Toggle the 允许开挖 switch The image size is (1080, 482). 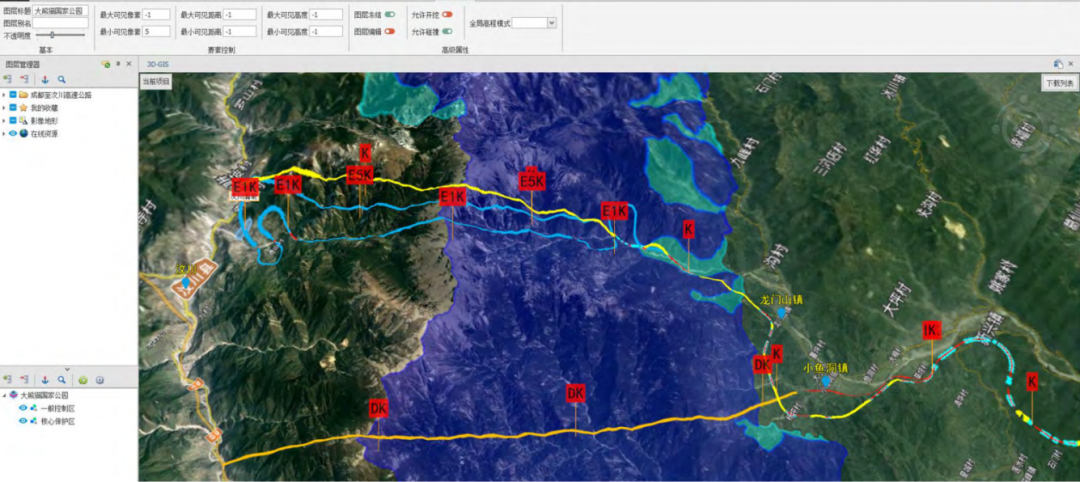tap(446, 15)
